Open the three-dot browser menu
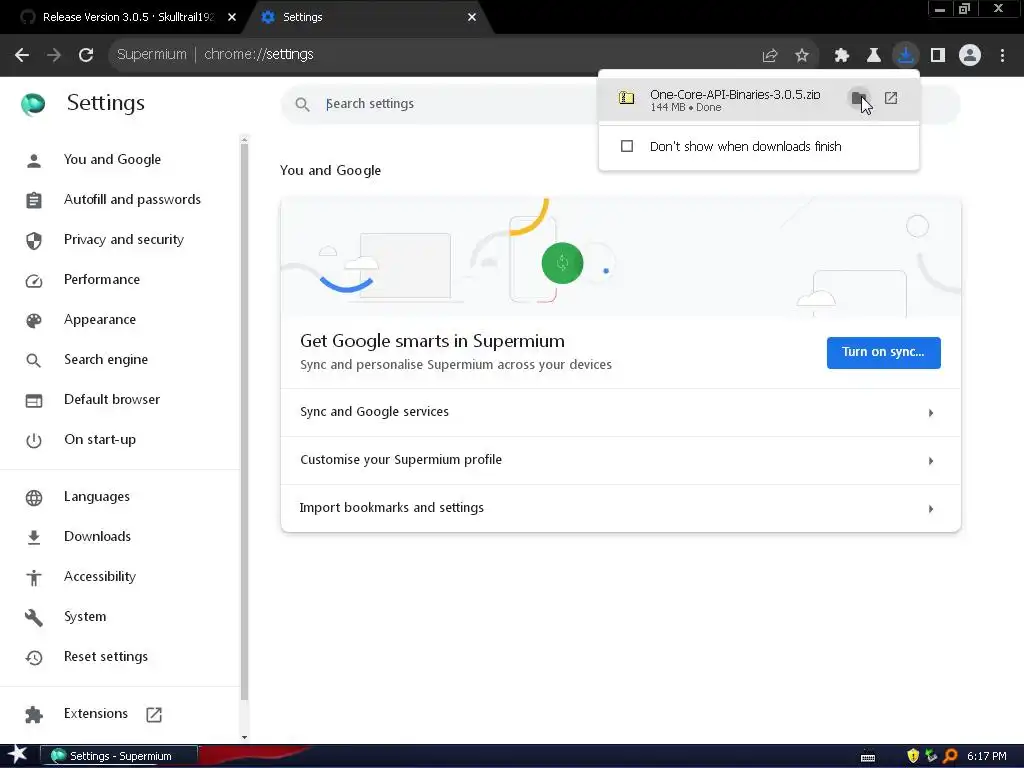This screenshot has height=768, width=1024. pyautogui.click(x=1002, y=56)
